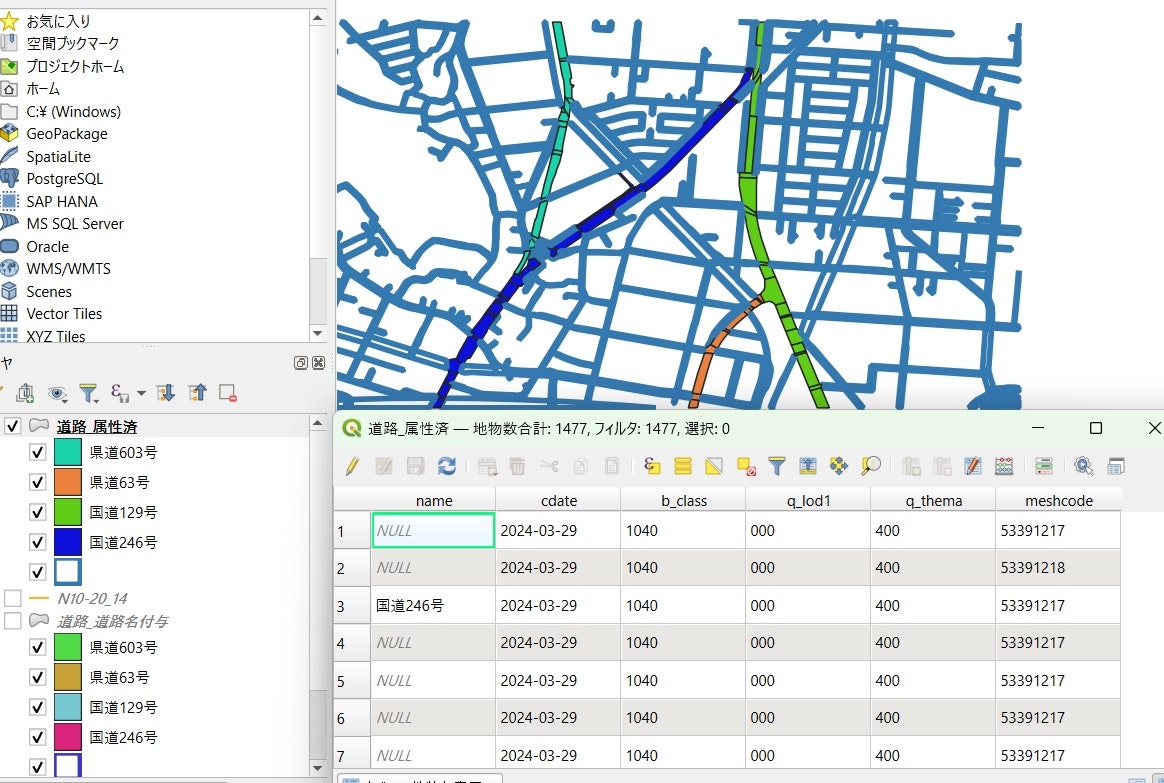
Task: Enable the N10-20_14 layer checkbox
Action: pos(13,598)
